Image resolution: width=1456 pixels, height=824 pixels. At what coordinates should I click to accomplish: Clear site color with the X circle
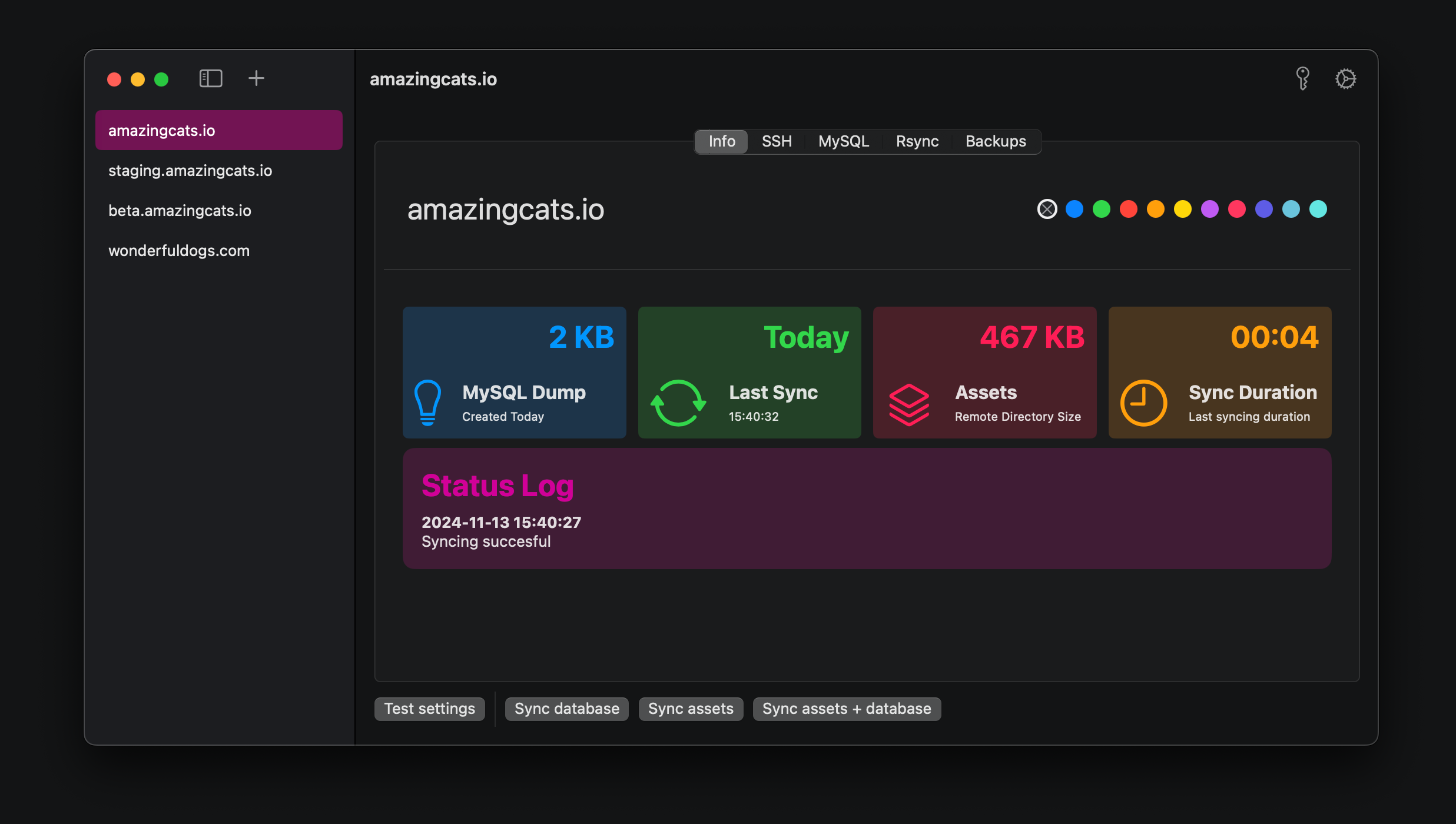pos(1047,209)
